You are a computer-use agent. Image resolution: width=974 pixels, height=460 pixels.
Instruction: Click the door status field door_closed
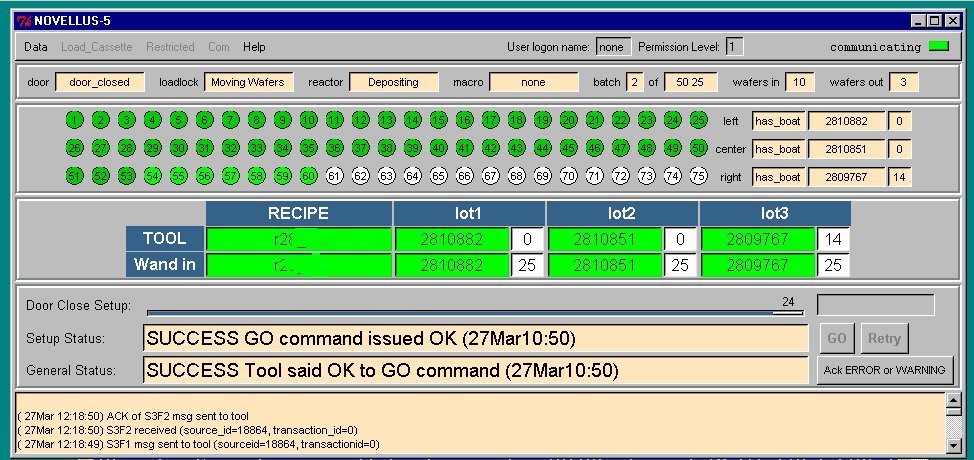point(99,82)
